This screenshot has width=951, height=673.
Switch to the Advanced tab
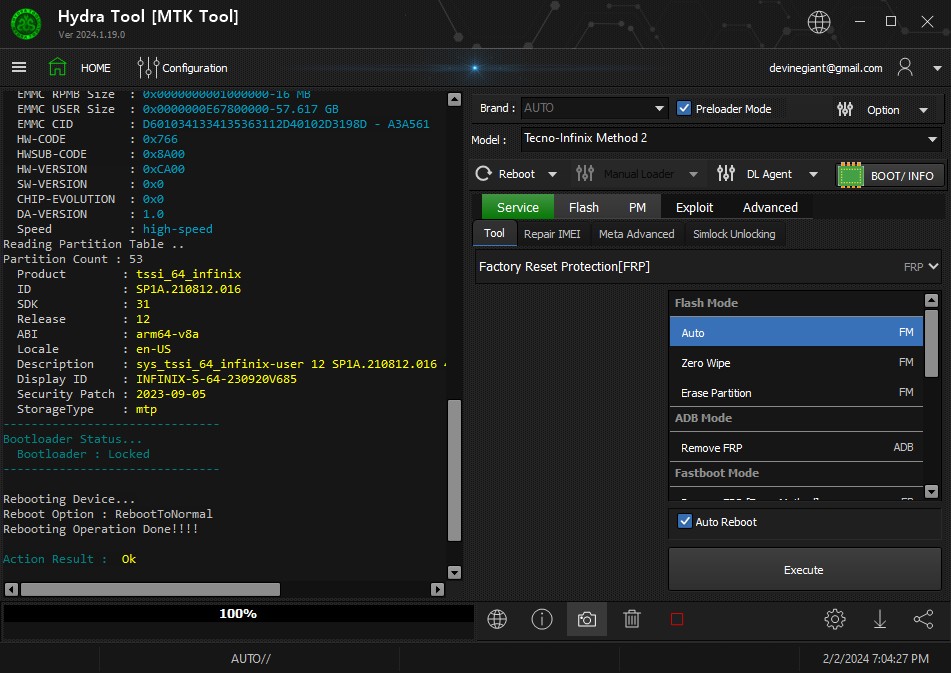coord(770,207)
